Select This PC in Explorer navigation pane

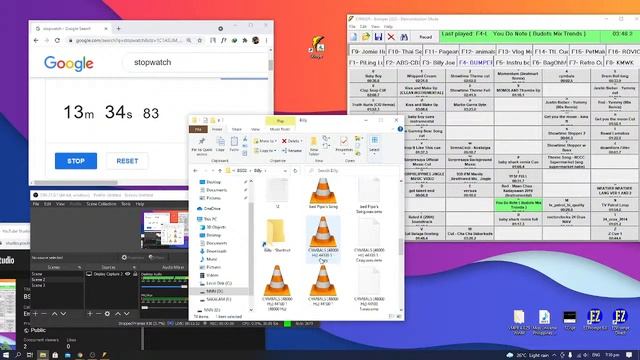(210, 219)
